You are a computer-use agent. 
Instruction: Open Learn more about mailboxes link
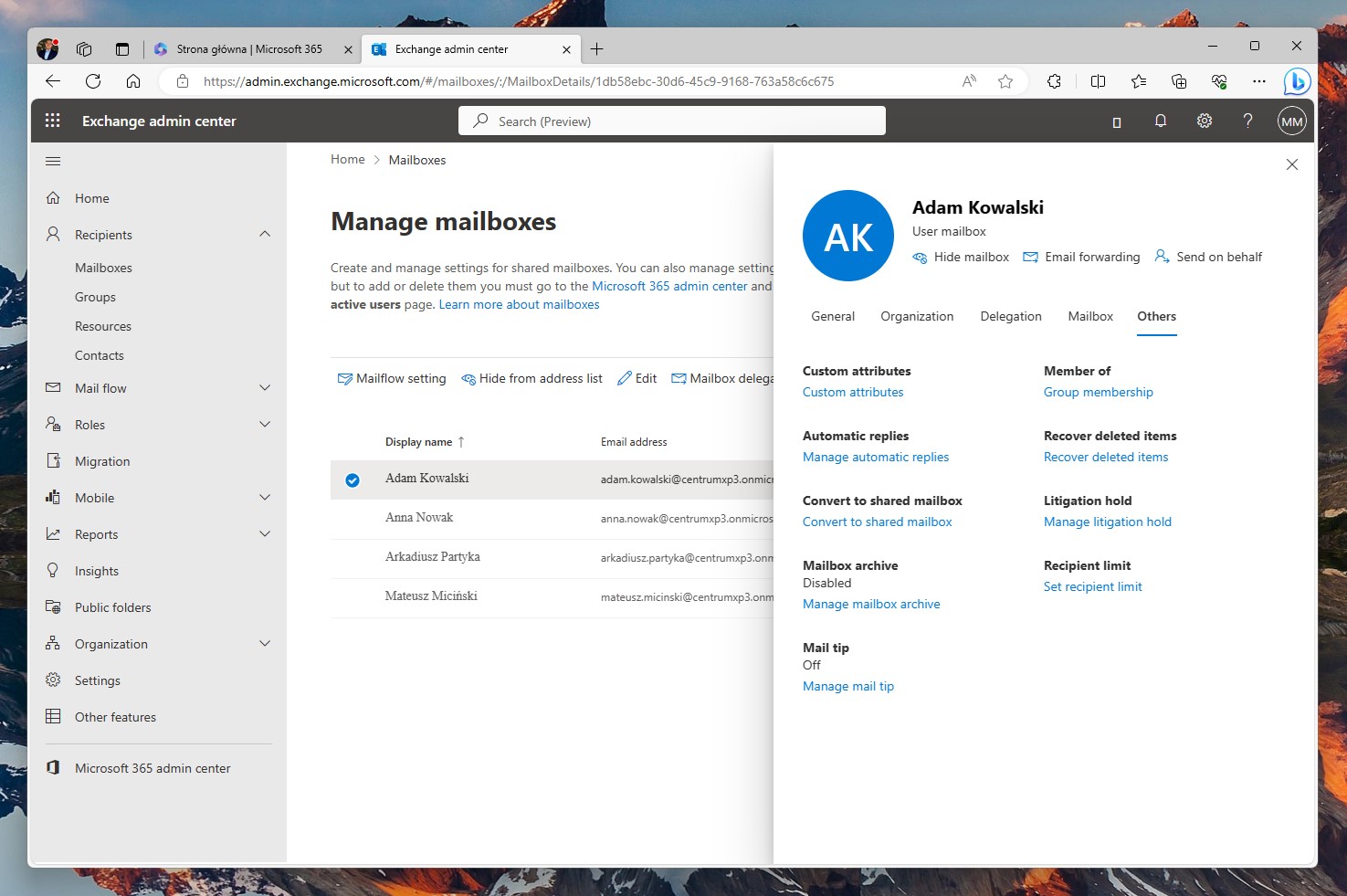519,305
